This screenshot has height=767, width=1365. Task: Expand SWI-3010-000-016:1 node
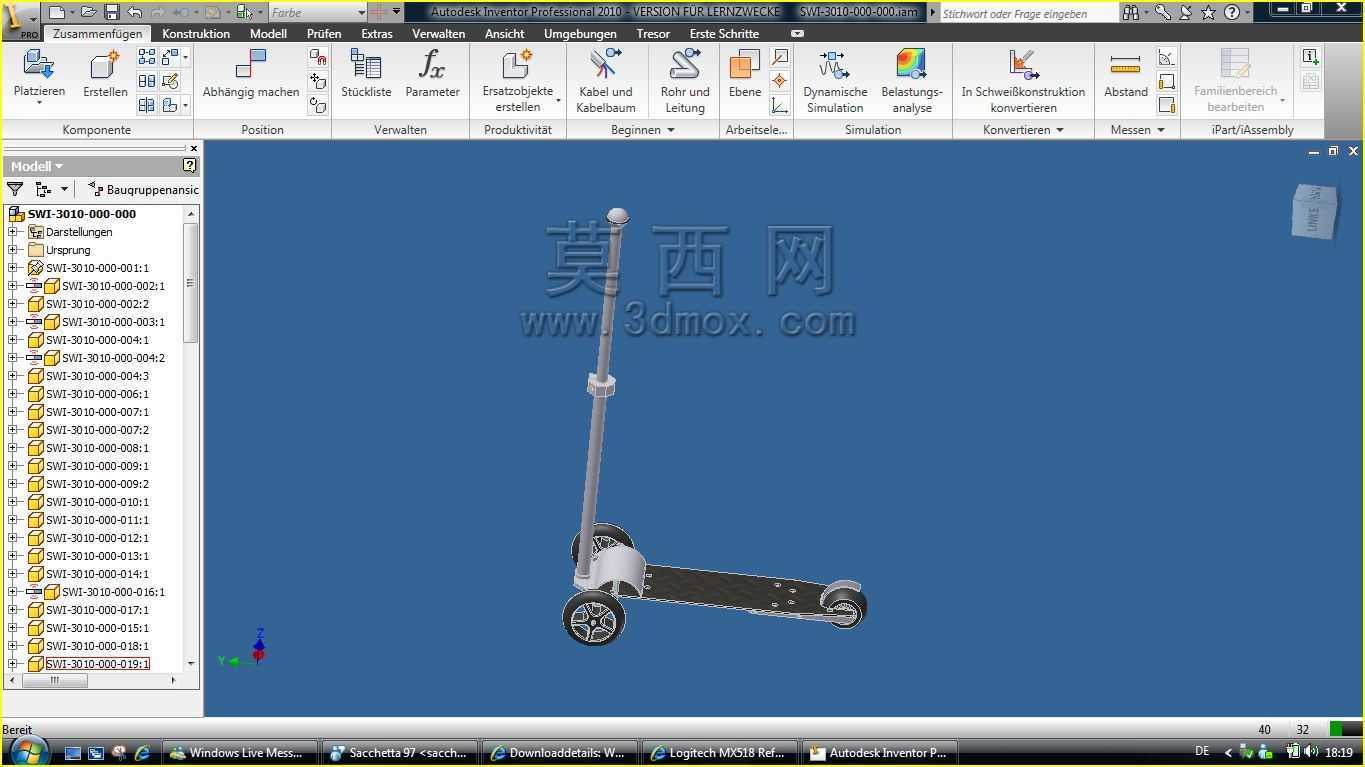[13, 592]
